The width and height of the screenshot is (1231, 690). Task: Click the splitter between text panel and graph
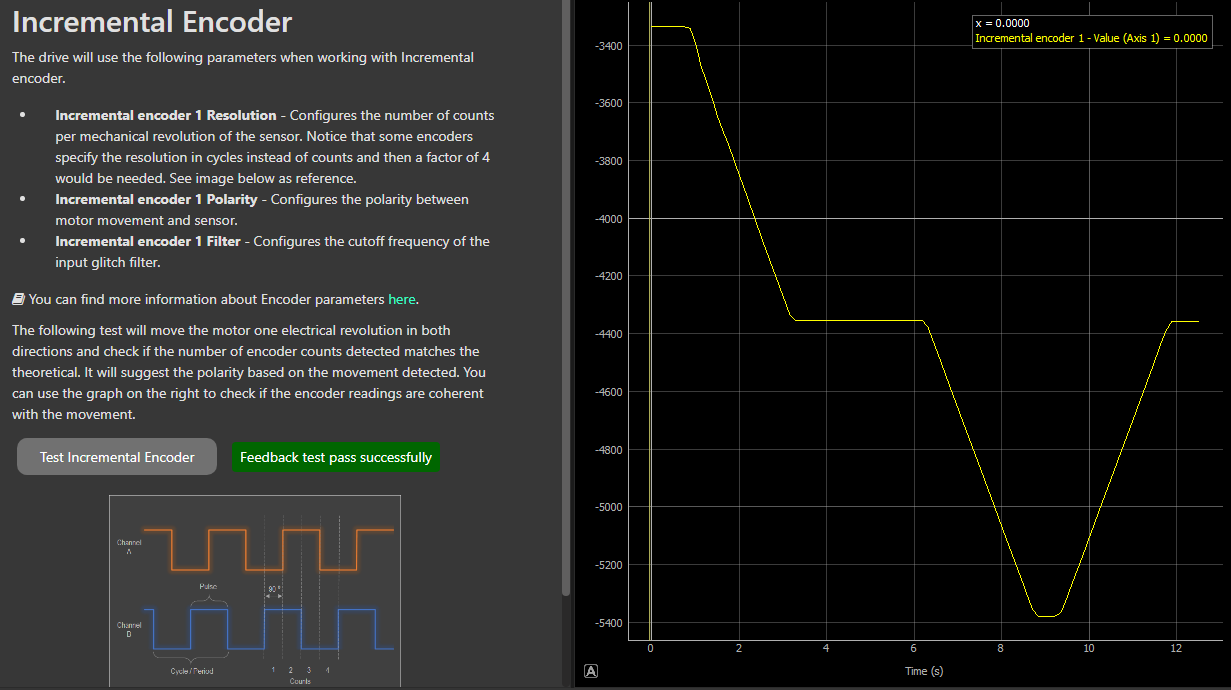[x=573, y=345]
